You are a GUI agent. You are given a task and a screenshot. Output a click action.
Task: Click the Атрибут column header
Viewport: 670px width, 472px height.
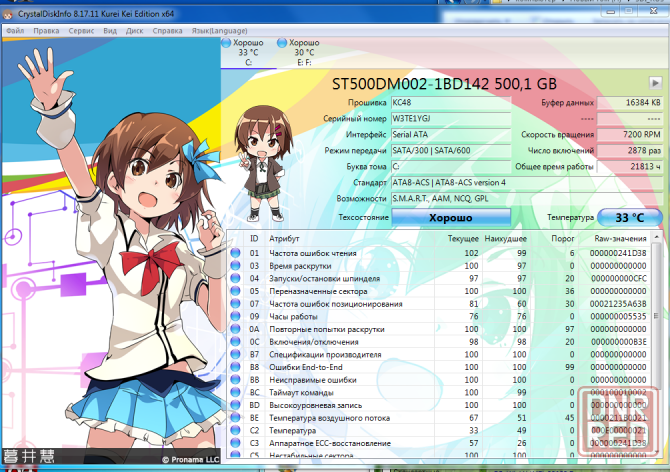click(x=350, y=239)
